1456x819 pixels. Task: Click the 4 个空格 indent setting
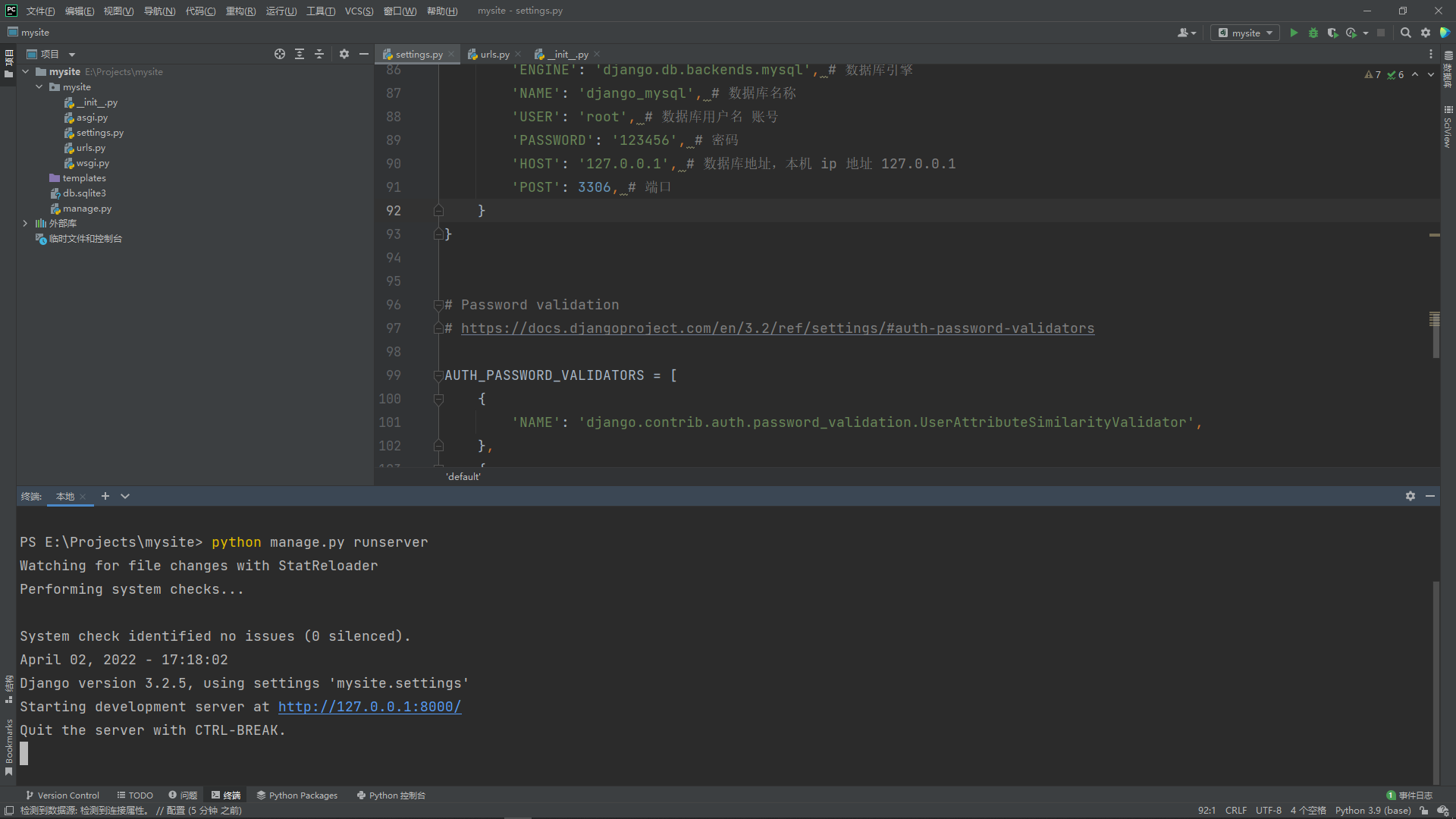point(1308,811)
